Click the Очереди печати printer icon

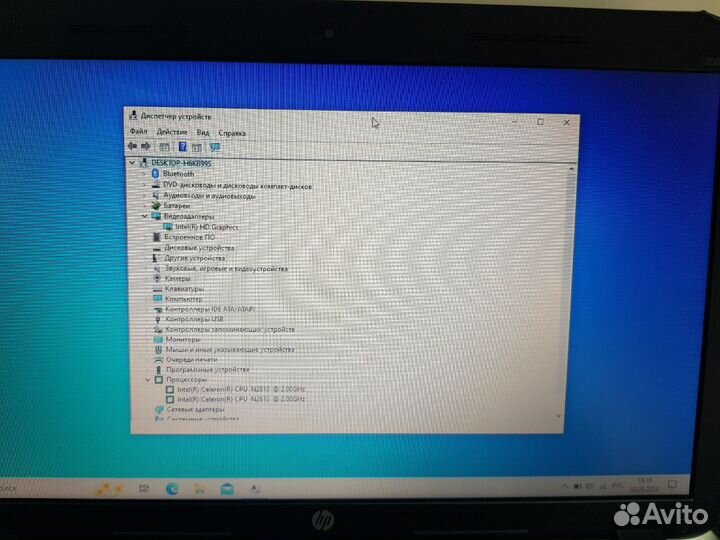point(158,360)
